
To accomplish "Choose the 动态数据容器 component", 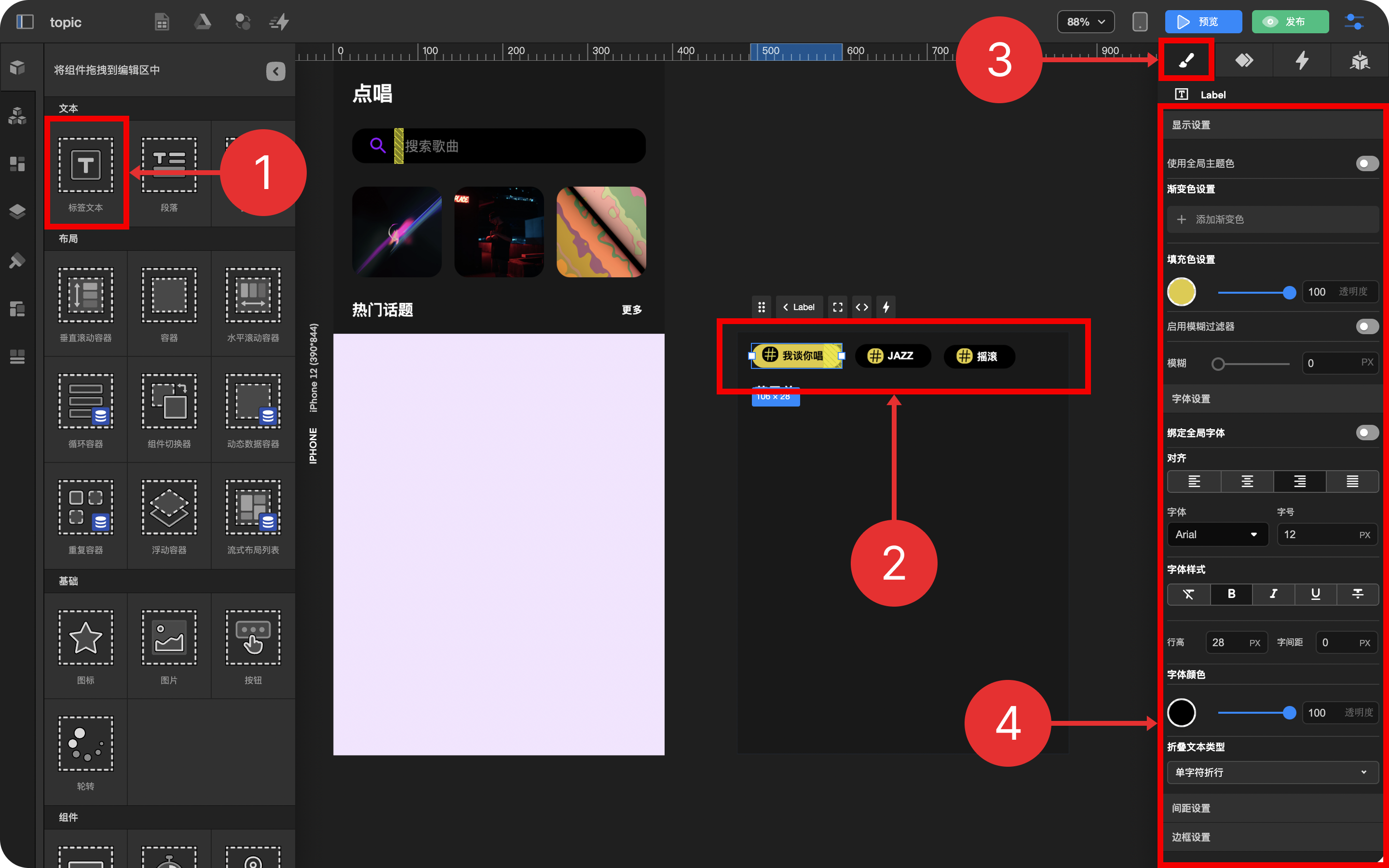I will click(x=253, y=410).
